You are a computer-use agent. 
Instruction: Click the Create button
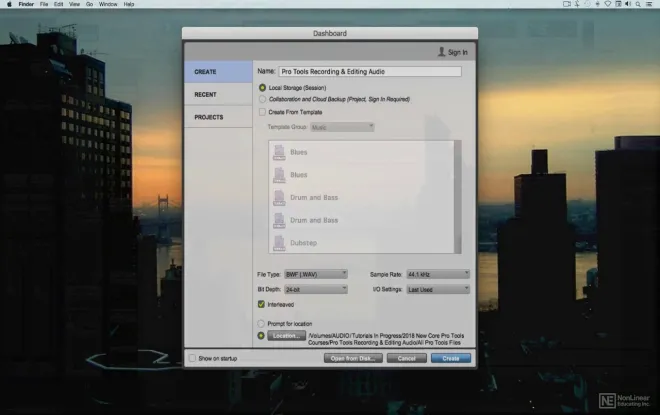point(451,358)
